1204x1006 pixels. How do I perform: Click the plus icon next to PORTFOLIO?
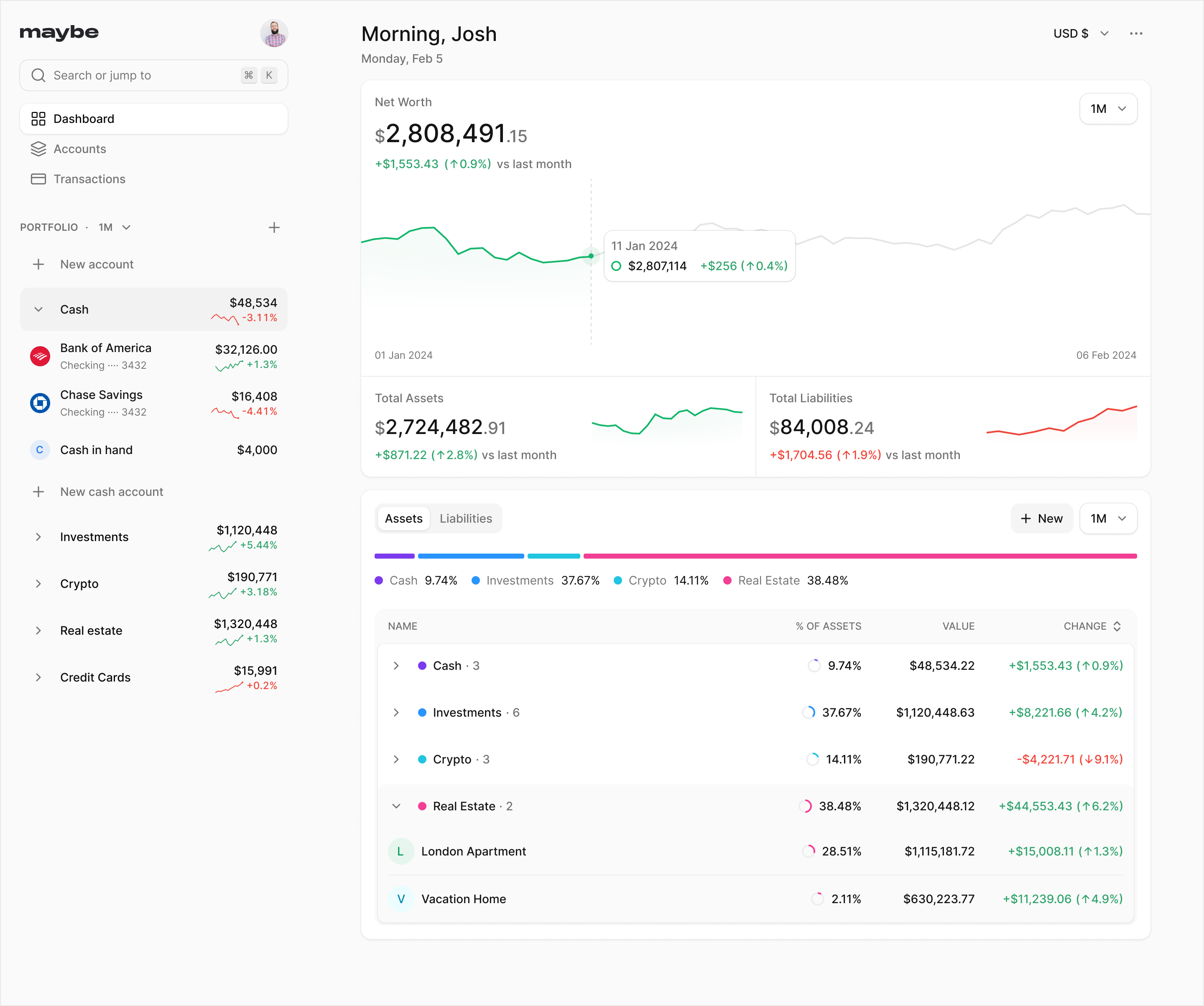275,227
